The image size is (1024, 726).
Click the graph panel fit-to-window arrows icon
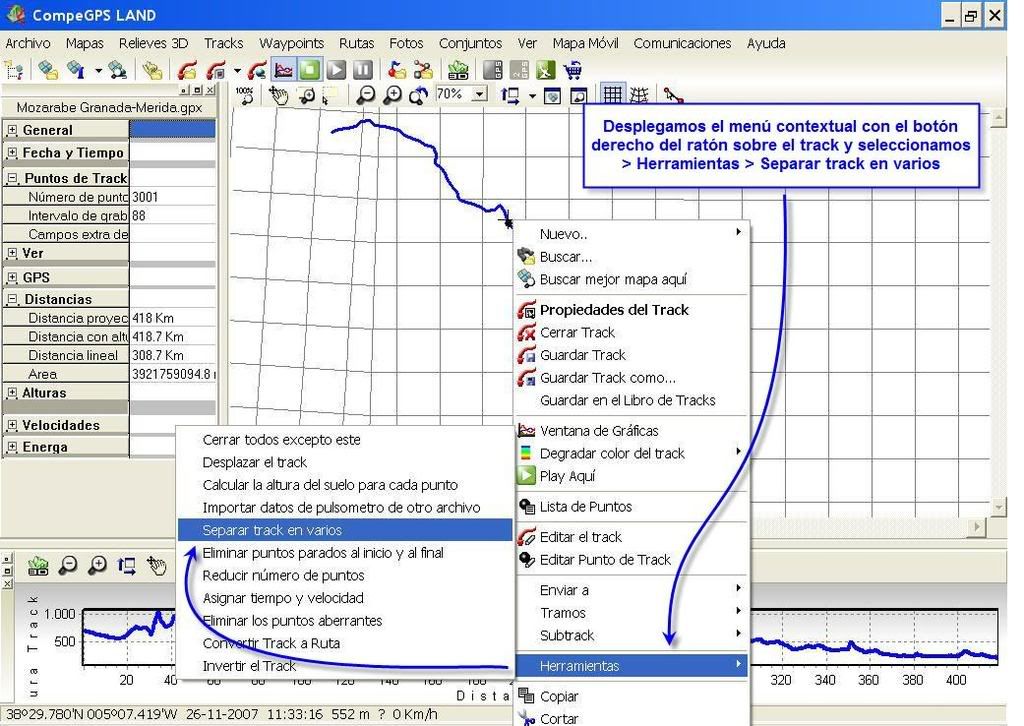coord(126,565)
